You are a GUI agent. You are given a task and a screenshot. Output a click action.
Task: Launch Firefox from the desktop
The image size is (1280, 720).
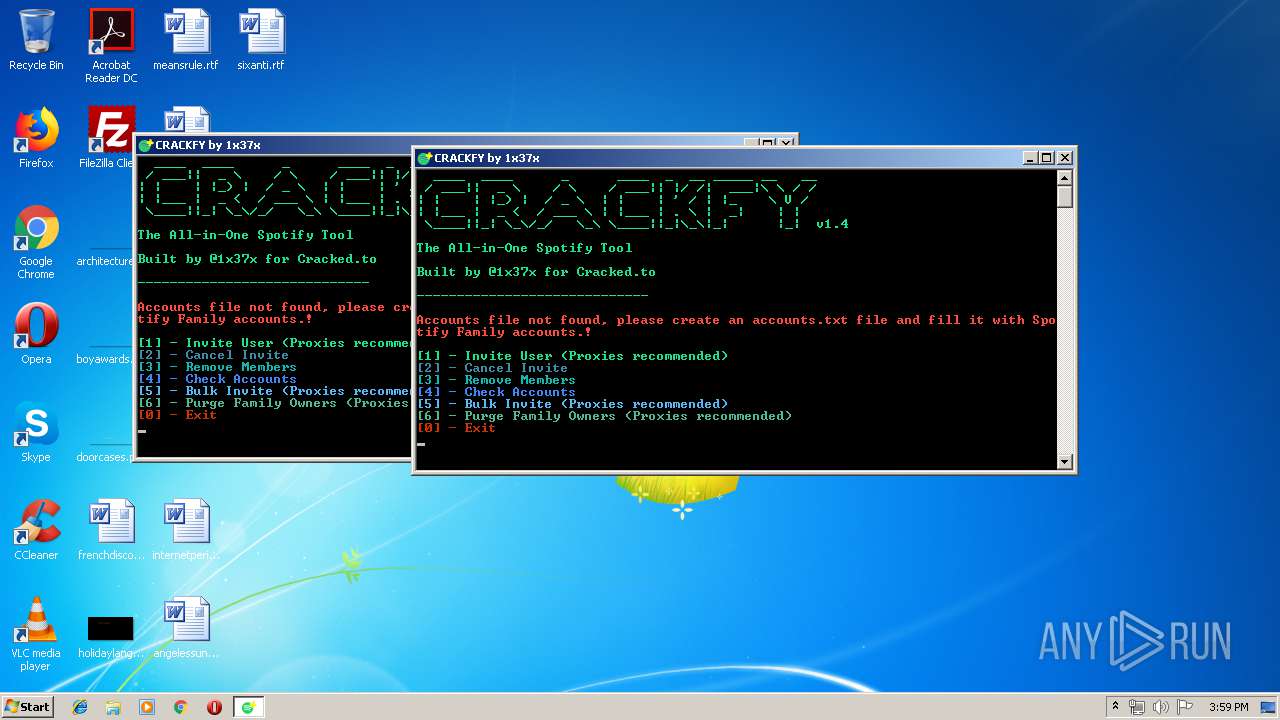click(36, 138)
